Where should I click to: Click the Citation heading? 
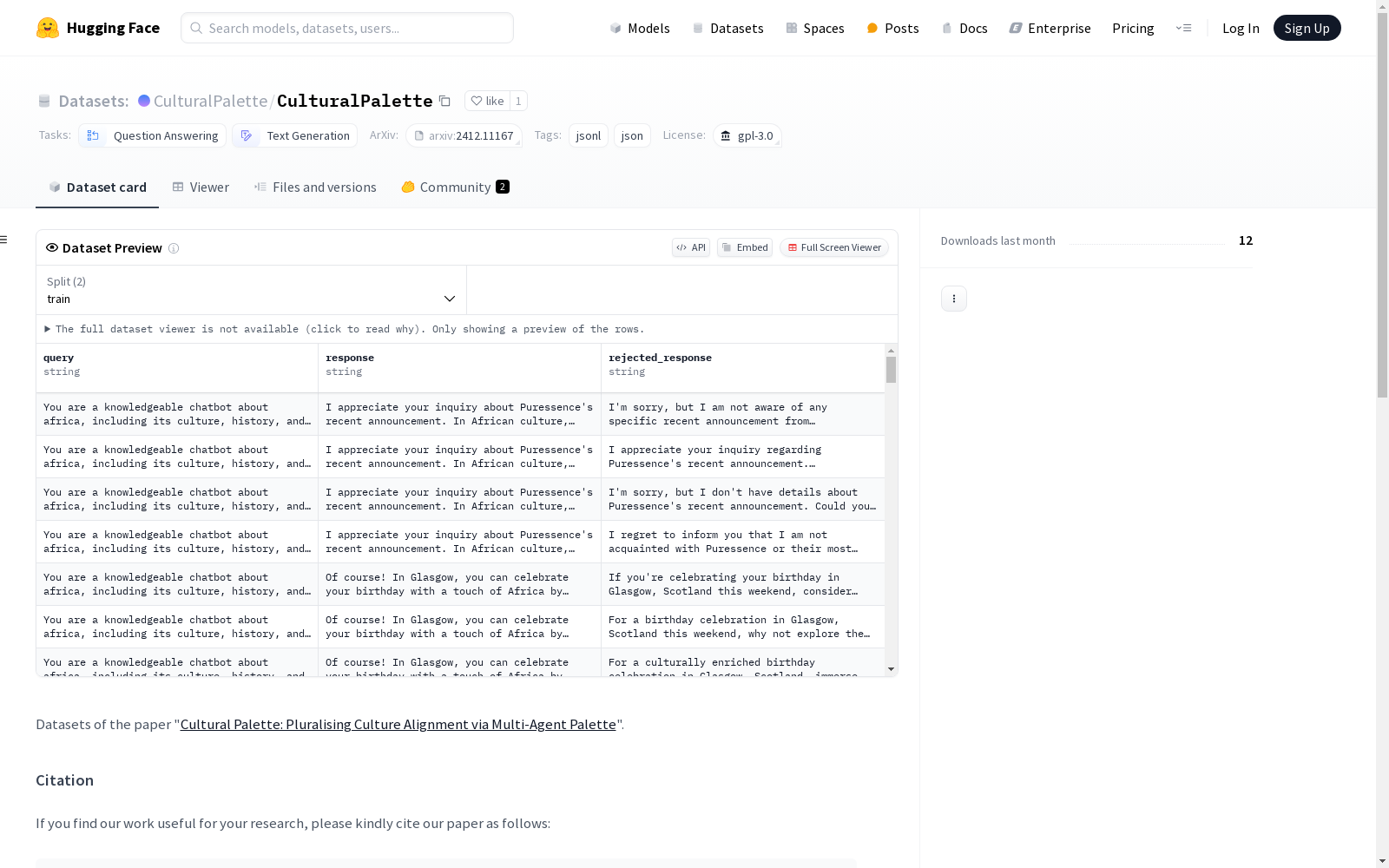pyautogui.click(x=64, y=780)
